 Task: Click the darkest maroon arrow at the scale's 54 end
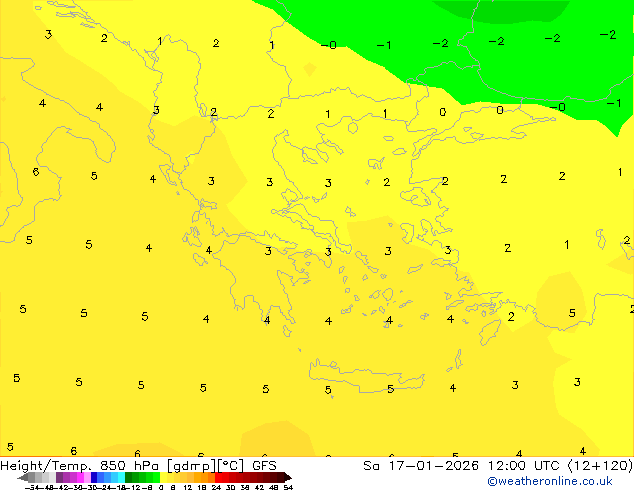288,477
